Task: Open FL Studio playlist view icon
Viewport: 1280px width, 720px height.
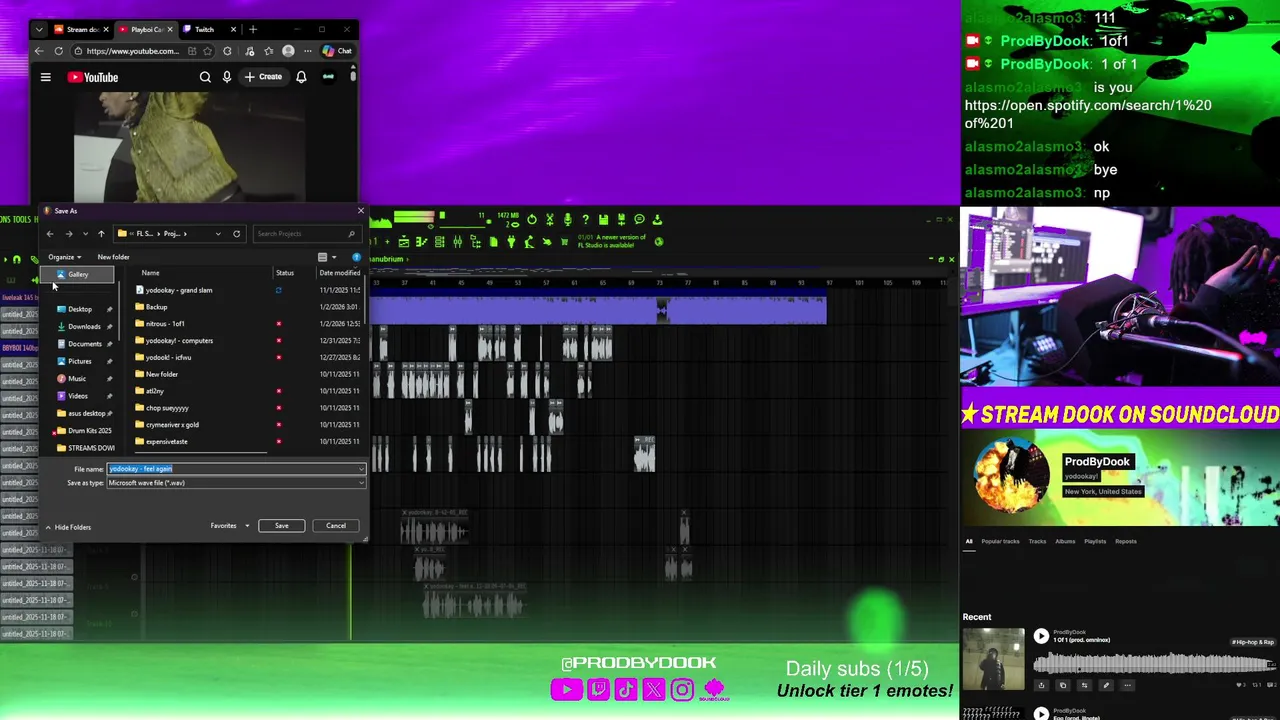Action: (x=403, y=242)
